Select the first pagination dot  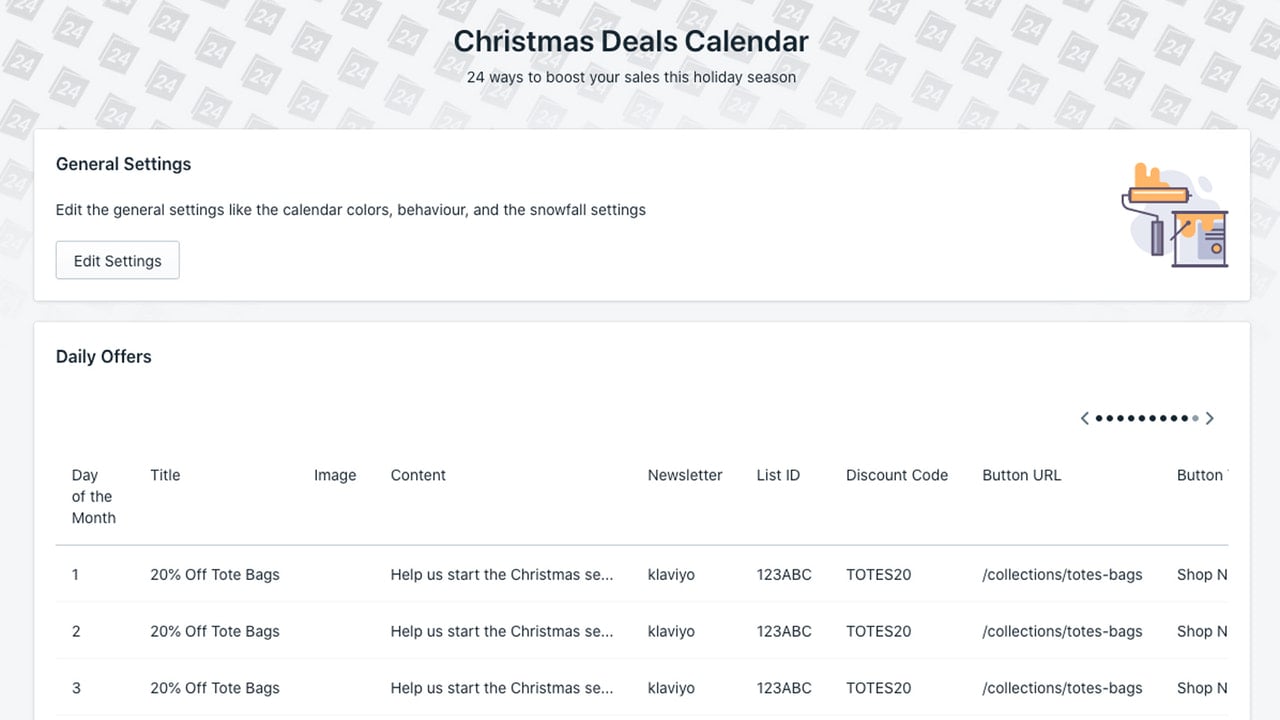pos(1099,418)
